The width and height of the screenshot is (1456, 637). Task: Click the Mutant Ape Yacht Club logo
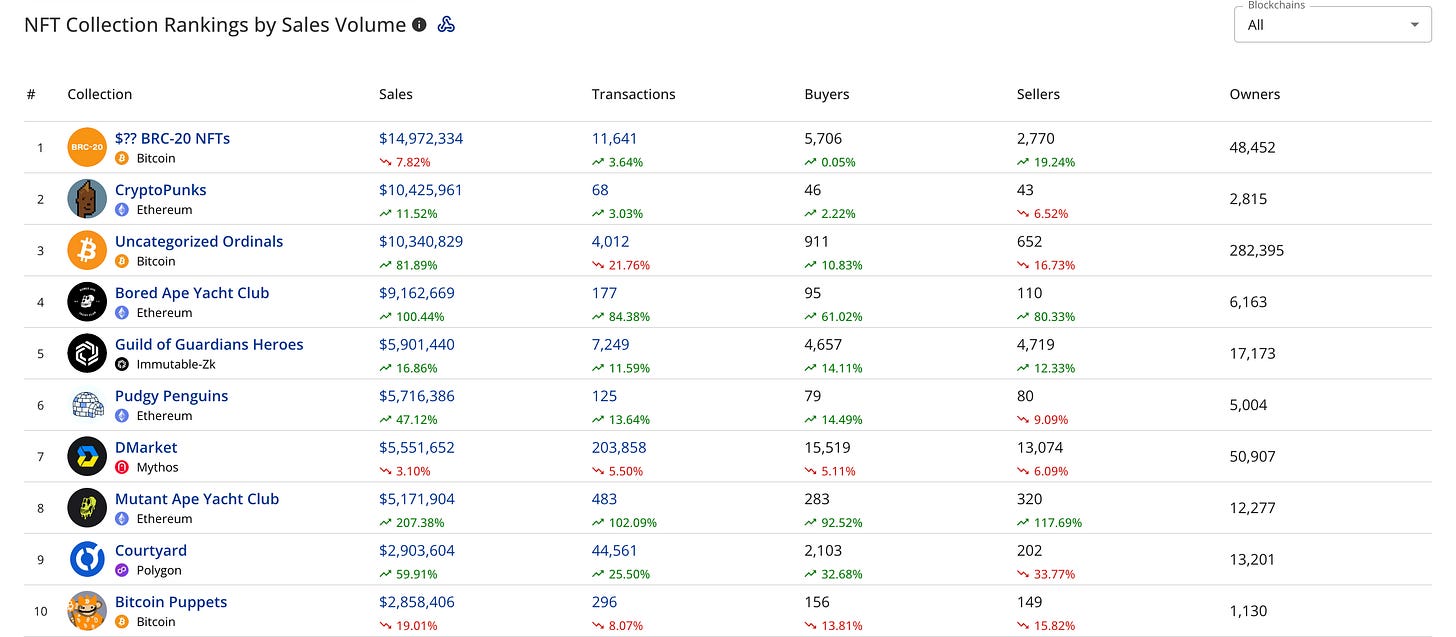click(x=87, y=508)
